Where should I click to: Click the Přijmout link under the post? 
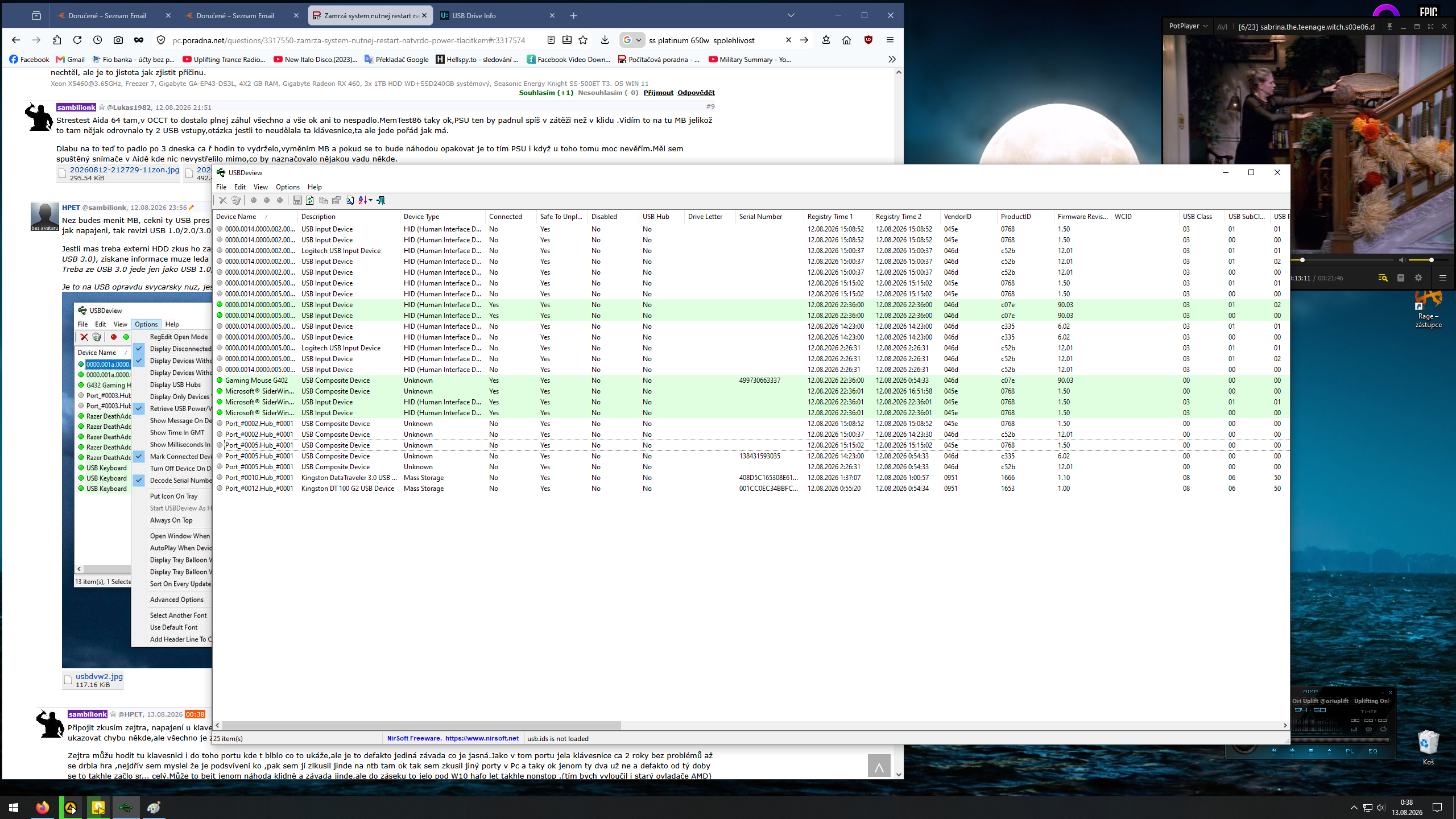tap(659, 93)
